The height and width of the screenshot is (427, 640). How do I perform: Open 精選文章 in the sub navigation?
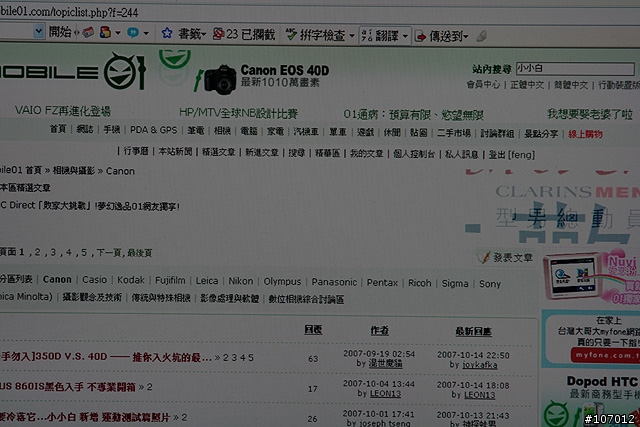tap(218, 152)
